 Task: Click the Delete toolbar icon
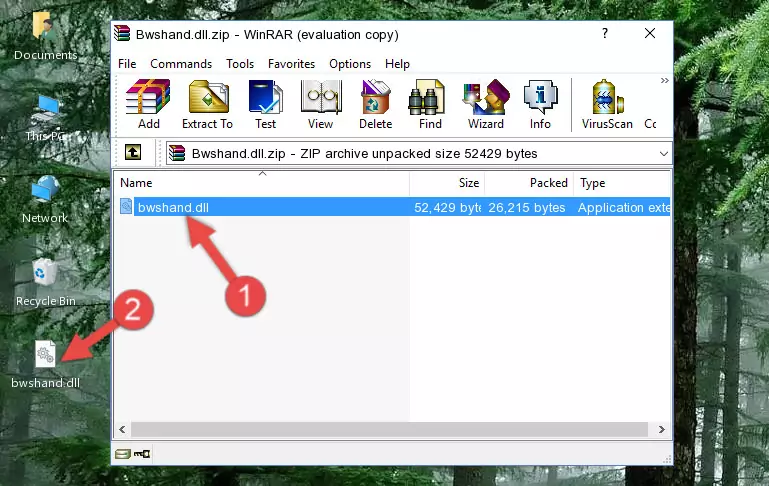(x=375, y=104)
